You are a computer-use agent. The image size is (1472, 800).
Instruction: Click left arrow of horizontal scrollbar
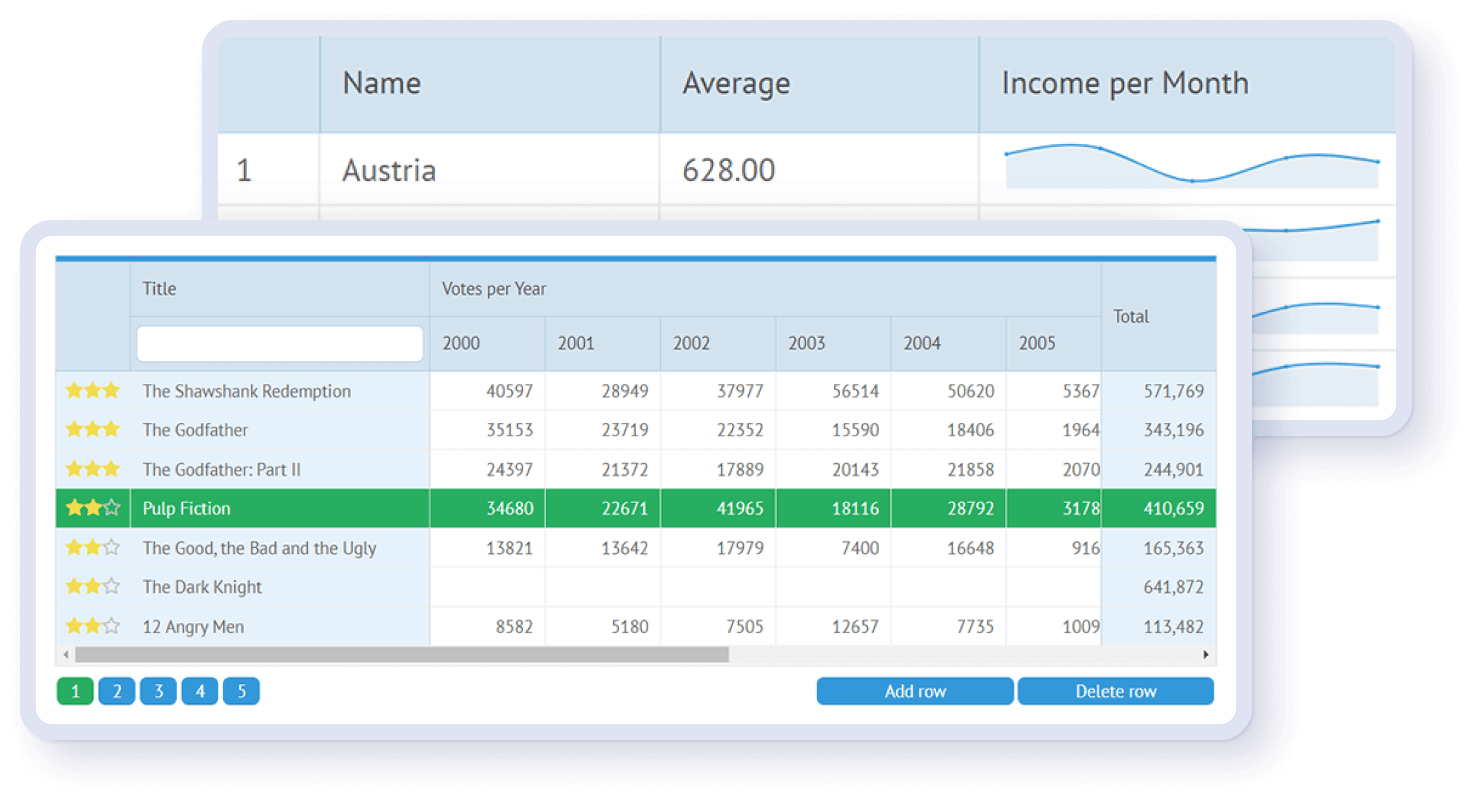click(x=67, y=655)
